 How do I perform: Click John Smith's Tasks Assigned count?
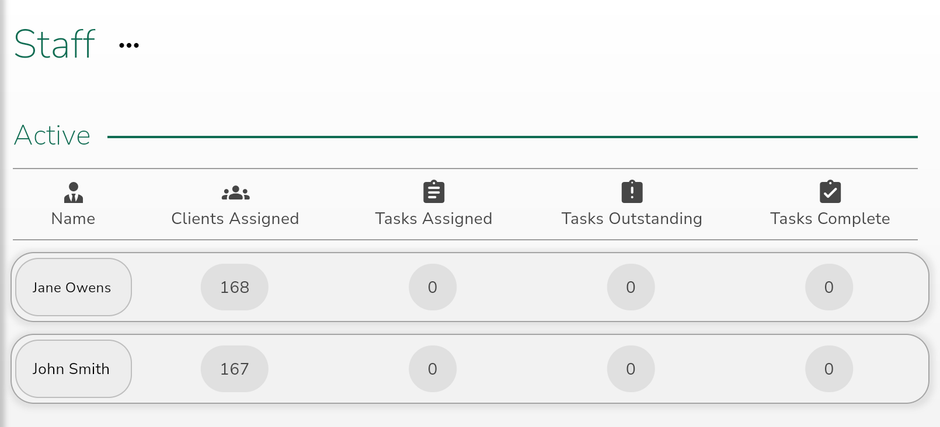[433, 369]
